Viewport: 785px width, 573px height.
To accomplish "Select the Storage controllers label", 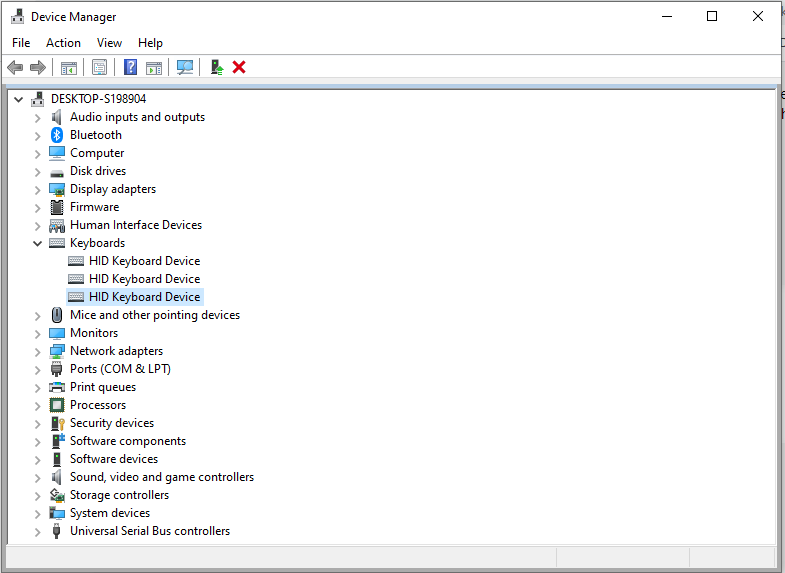I will [120, 495].
